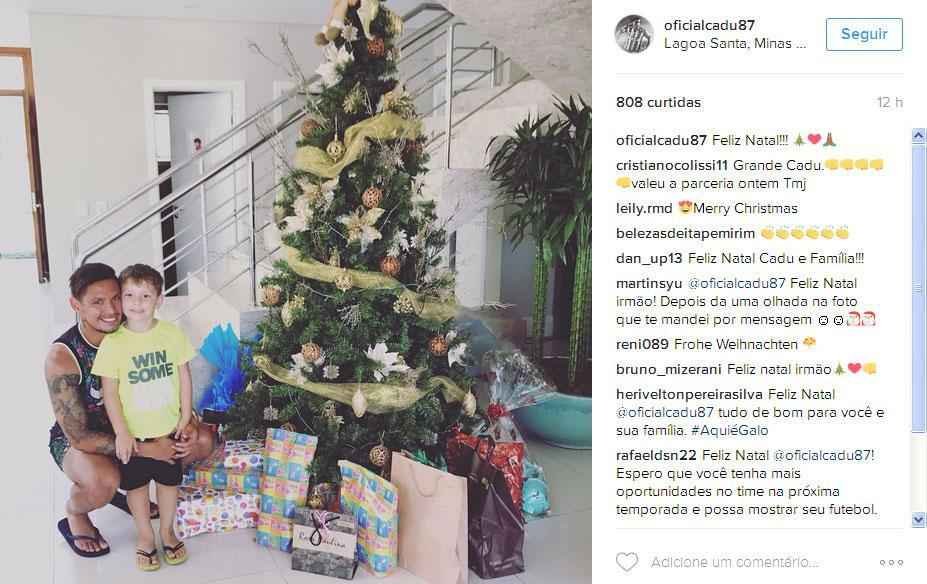The height and width of the screenshot is (584, 927).
Task: Open dan_up13 commenter profile
Action: tap(649, 258)
